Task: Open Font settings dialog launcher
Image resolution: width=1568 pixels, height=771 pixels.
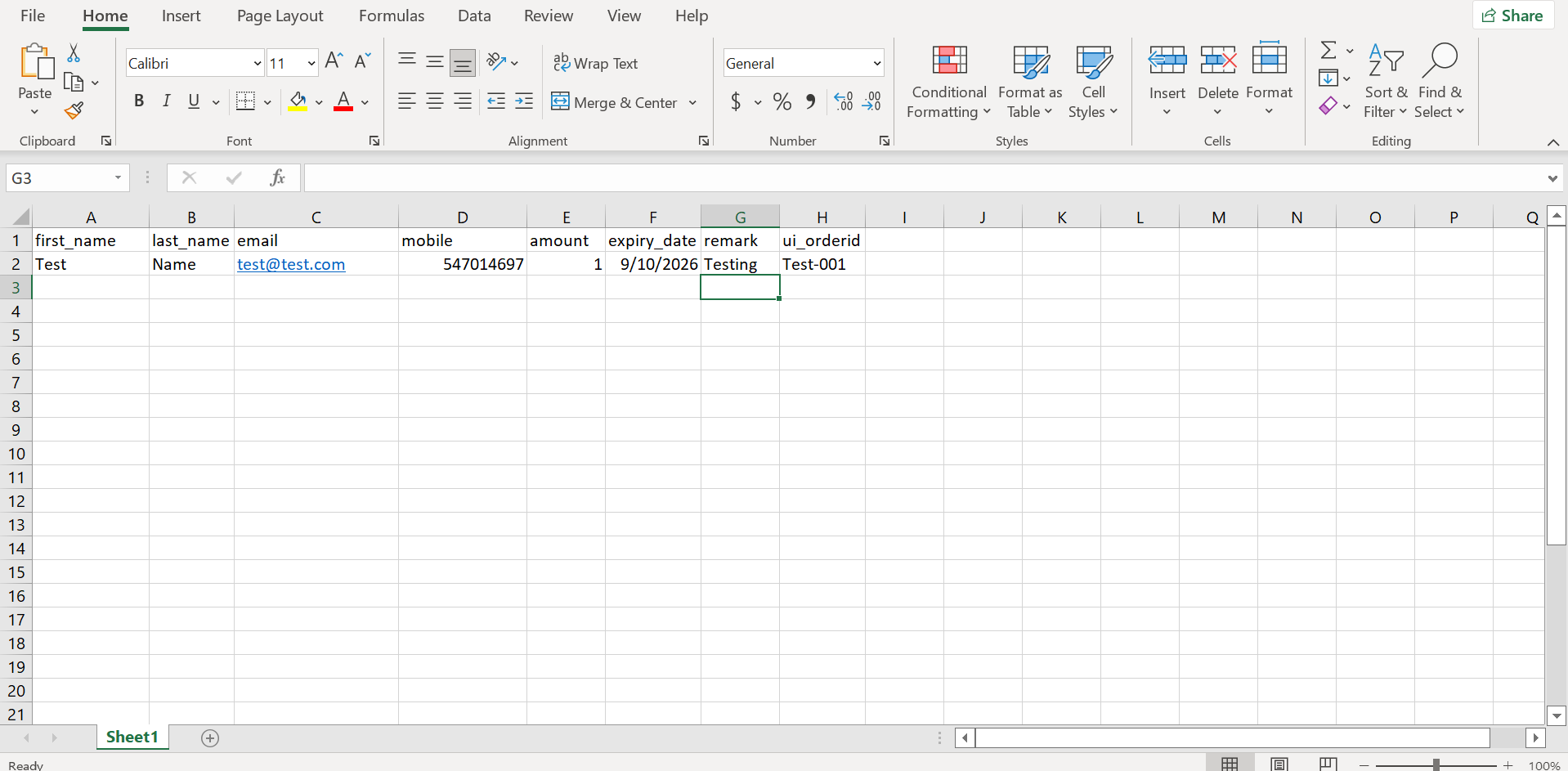Action: click(x=374, y=141)
